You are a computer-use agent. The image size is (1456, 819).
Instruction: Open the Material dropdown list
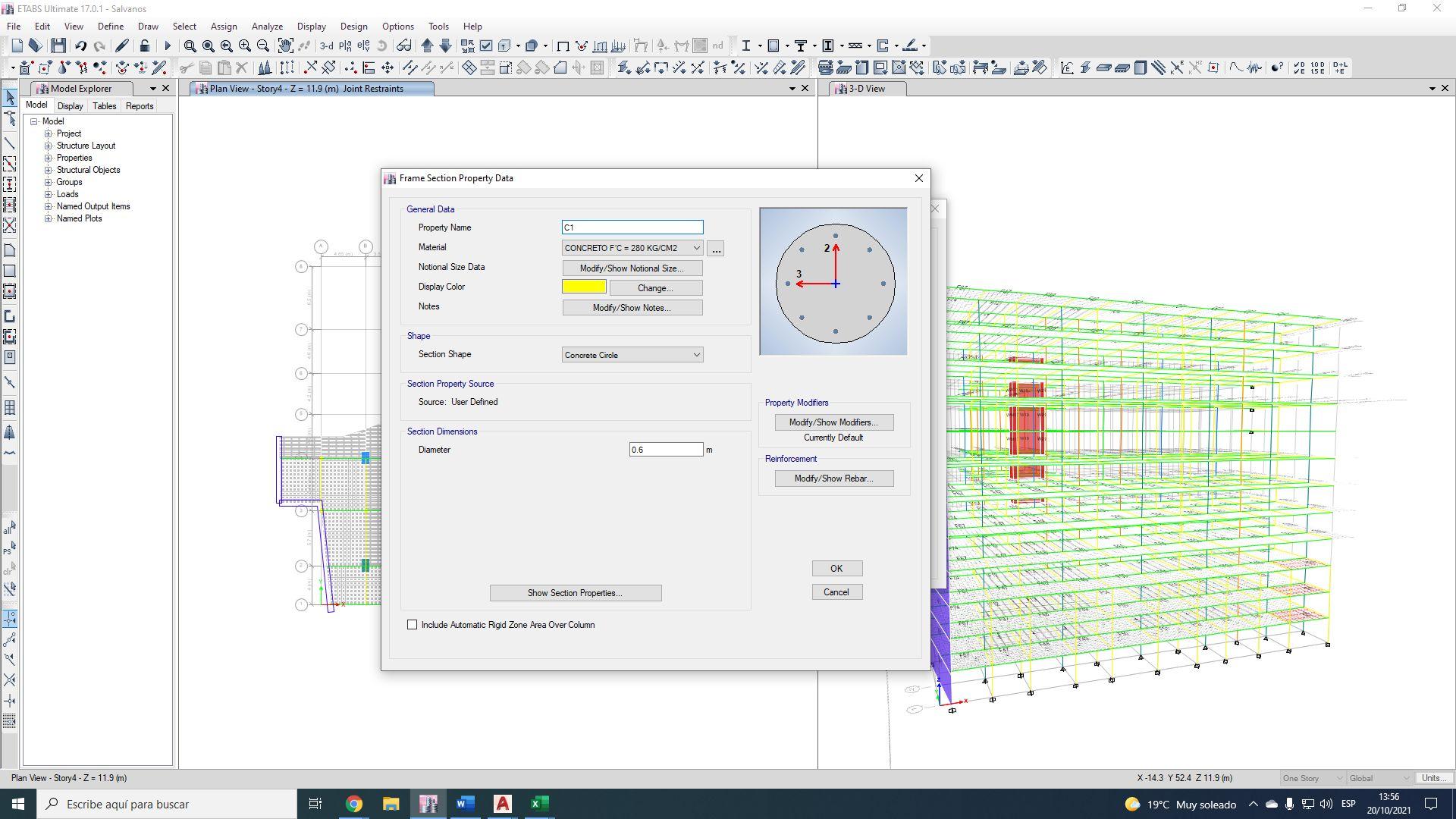tap(696, 248)
